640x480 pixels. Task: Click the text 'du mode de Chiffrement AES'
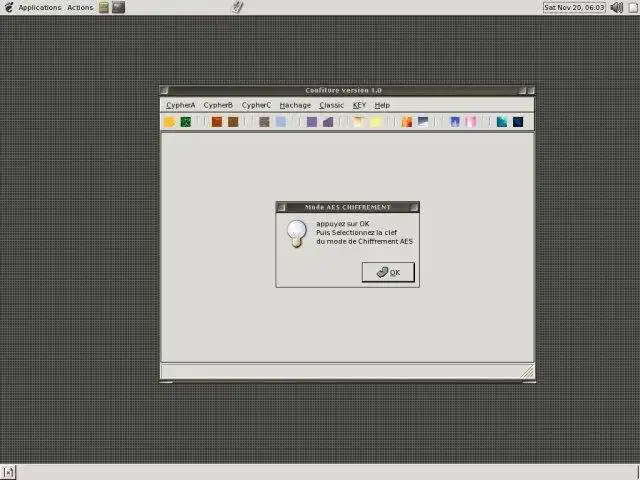(x=364, y=241)
